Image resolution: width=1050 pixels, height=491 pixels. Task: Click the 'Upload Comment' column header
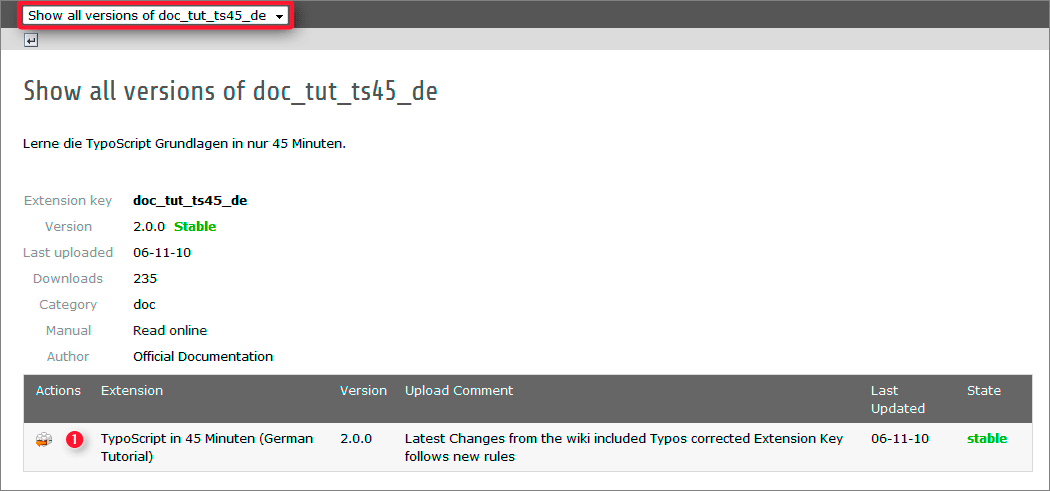tap(459, 391)
